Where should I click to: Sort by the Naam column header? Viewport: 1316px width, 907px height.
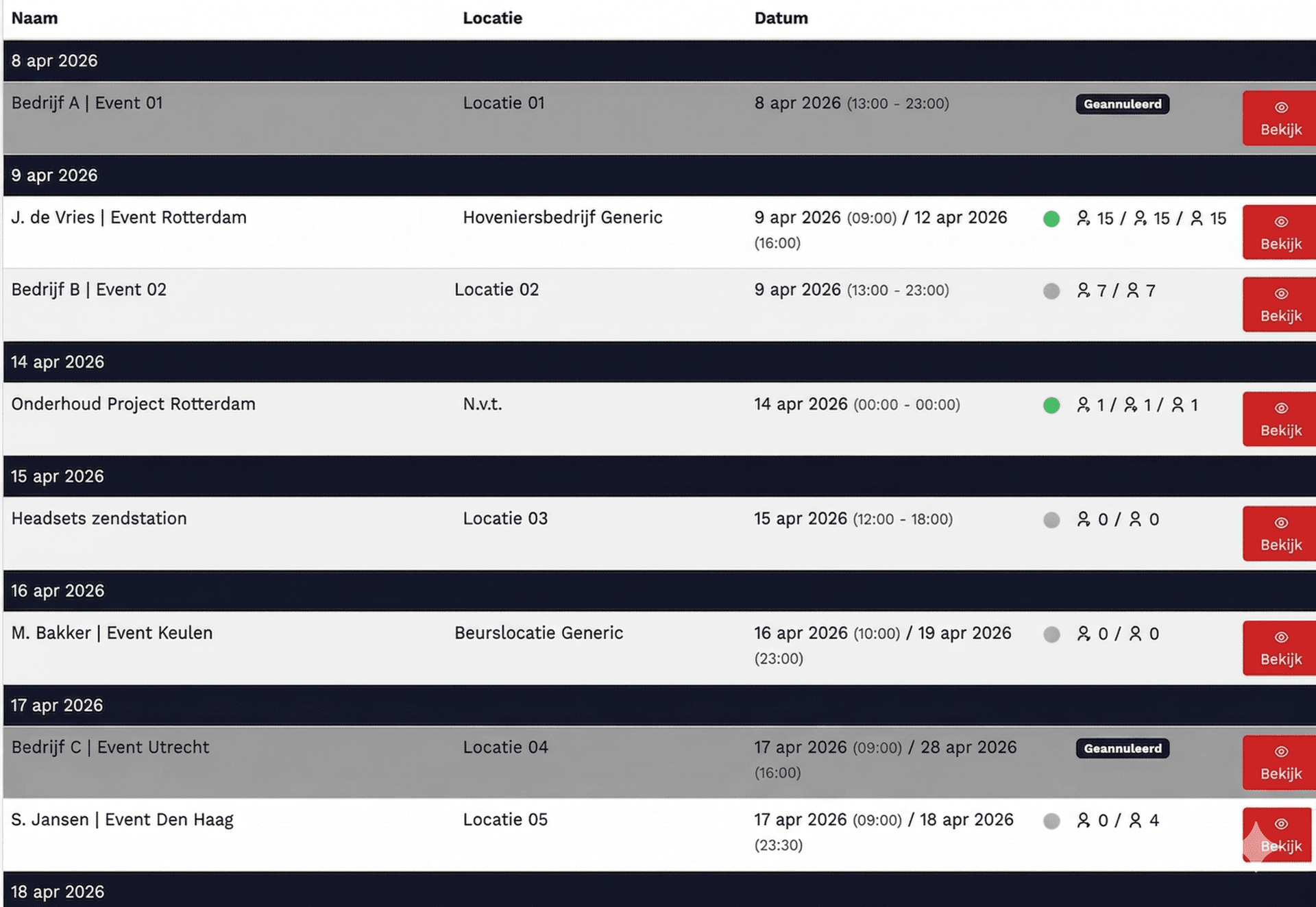point(34,18)
